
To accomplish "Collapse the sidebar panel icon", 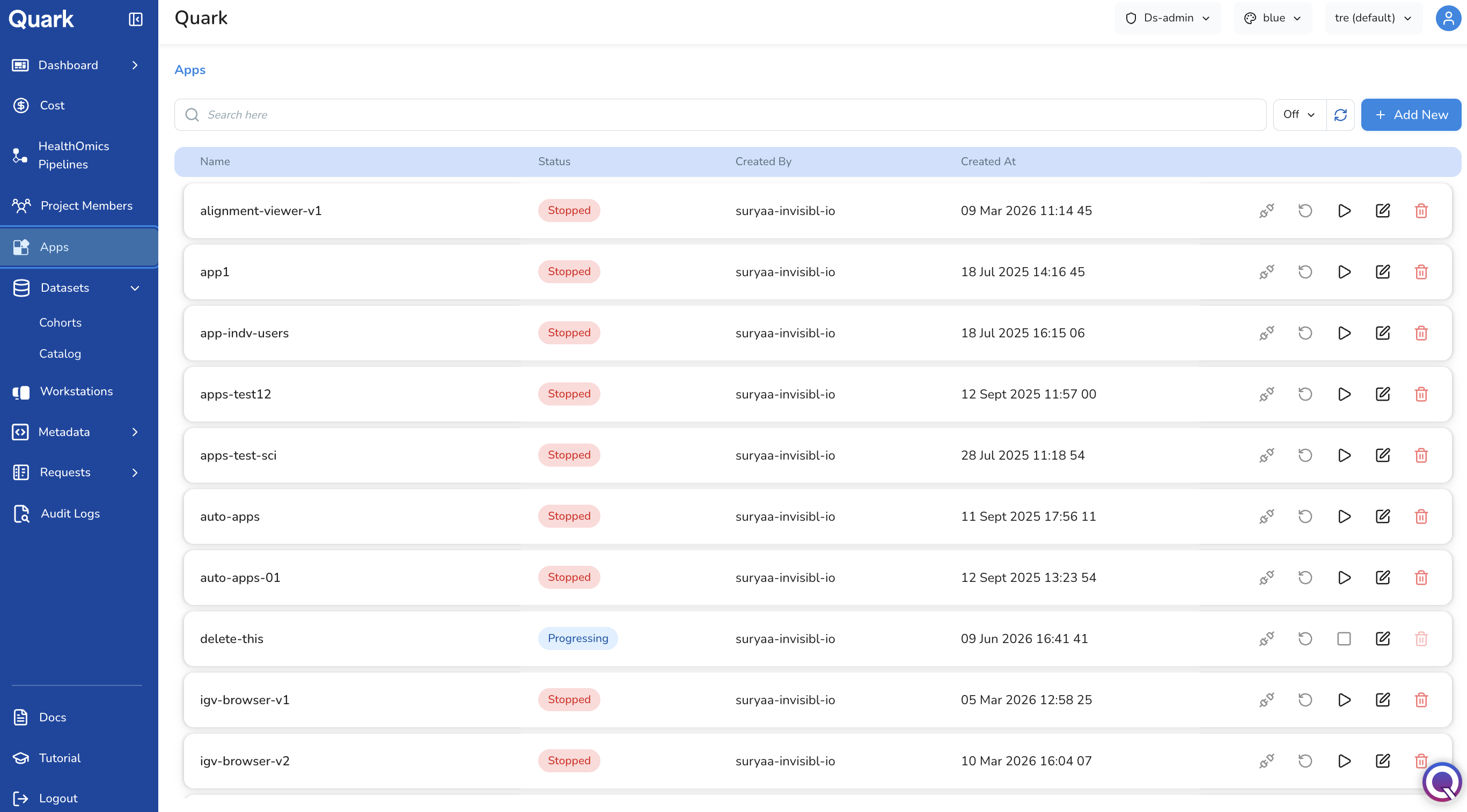I will [135, 19].
